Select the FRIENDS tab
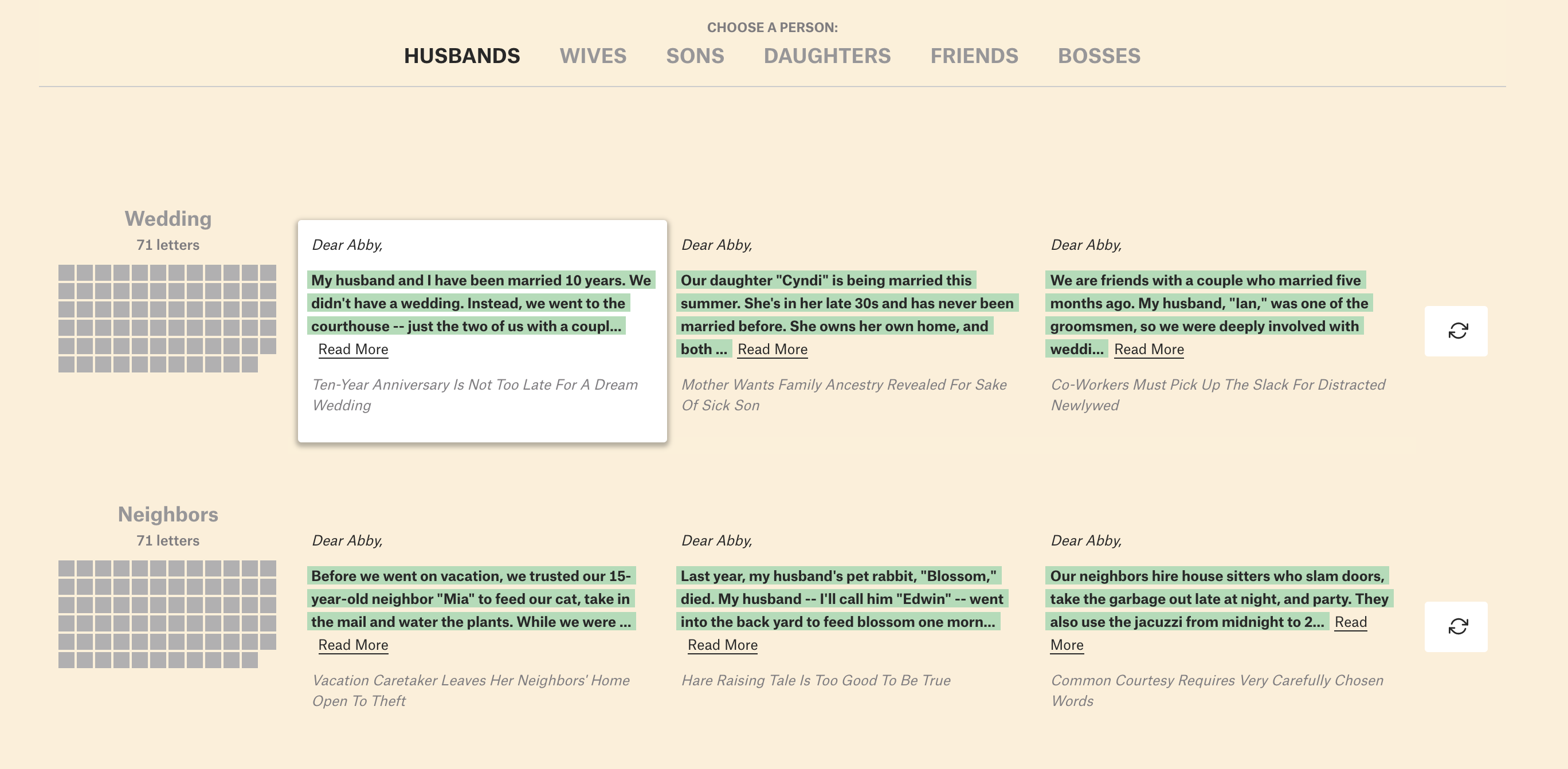 click(974, 56)
